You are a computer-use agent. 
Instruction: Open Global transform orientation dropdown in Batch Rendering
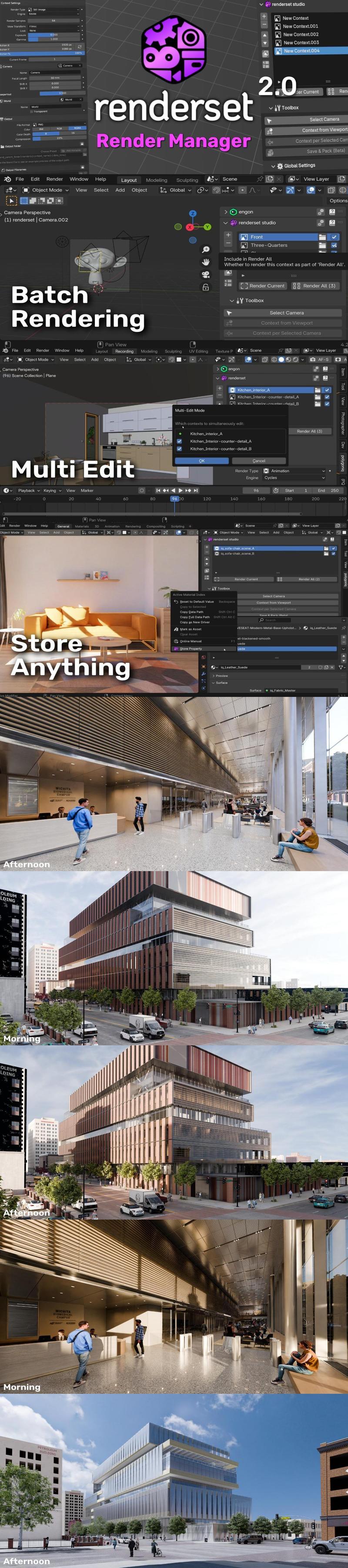pyautogui.click(x=177, y=190)
